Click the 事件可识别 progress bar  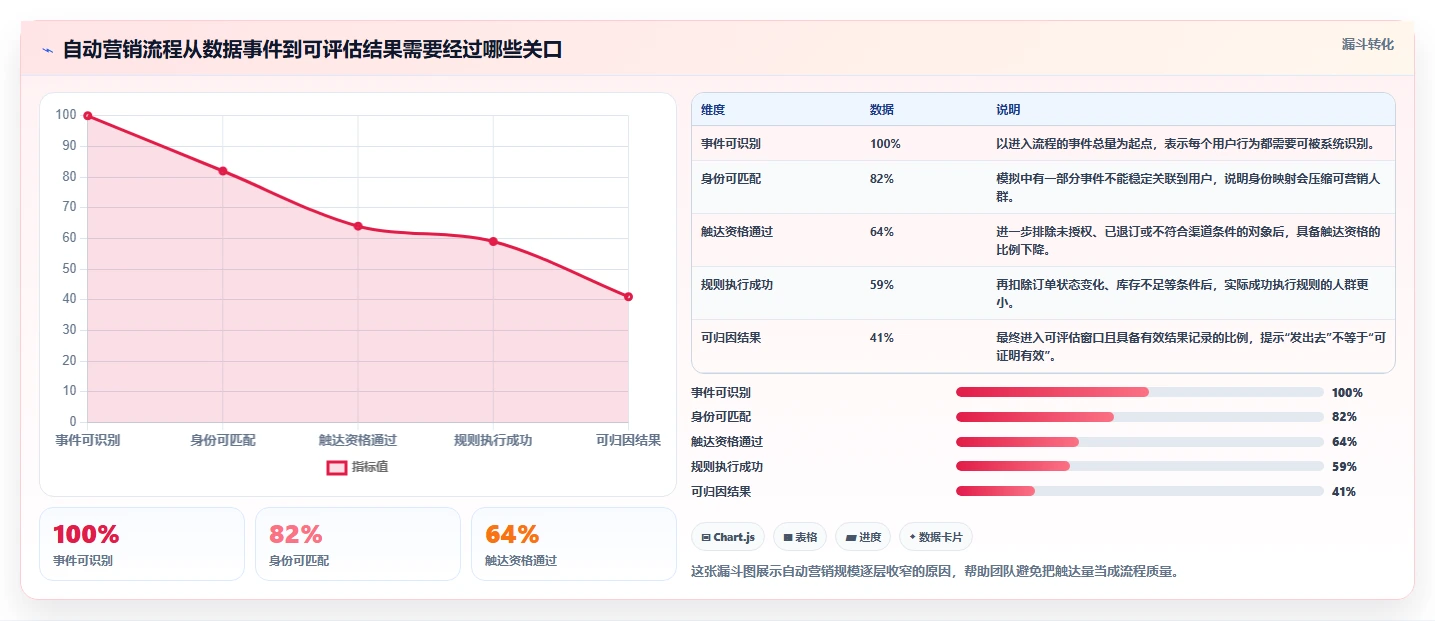(x=1139, y=392)
